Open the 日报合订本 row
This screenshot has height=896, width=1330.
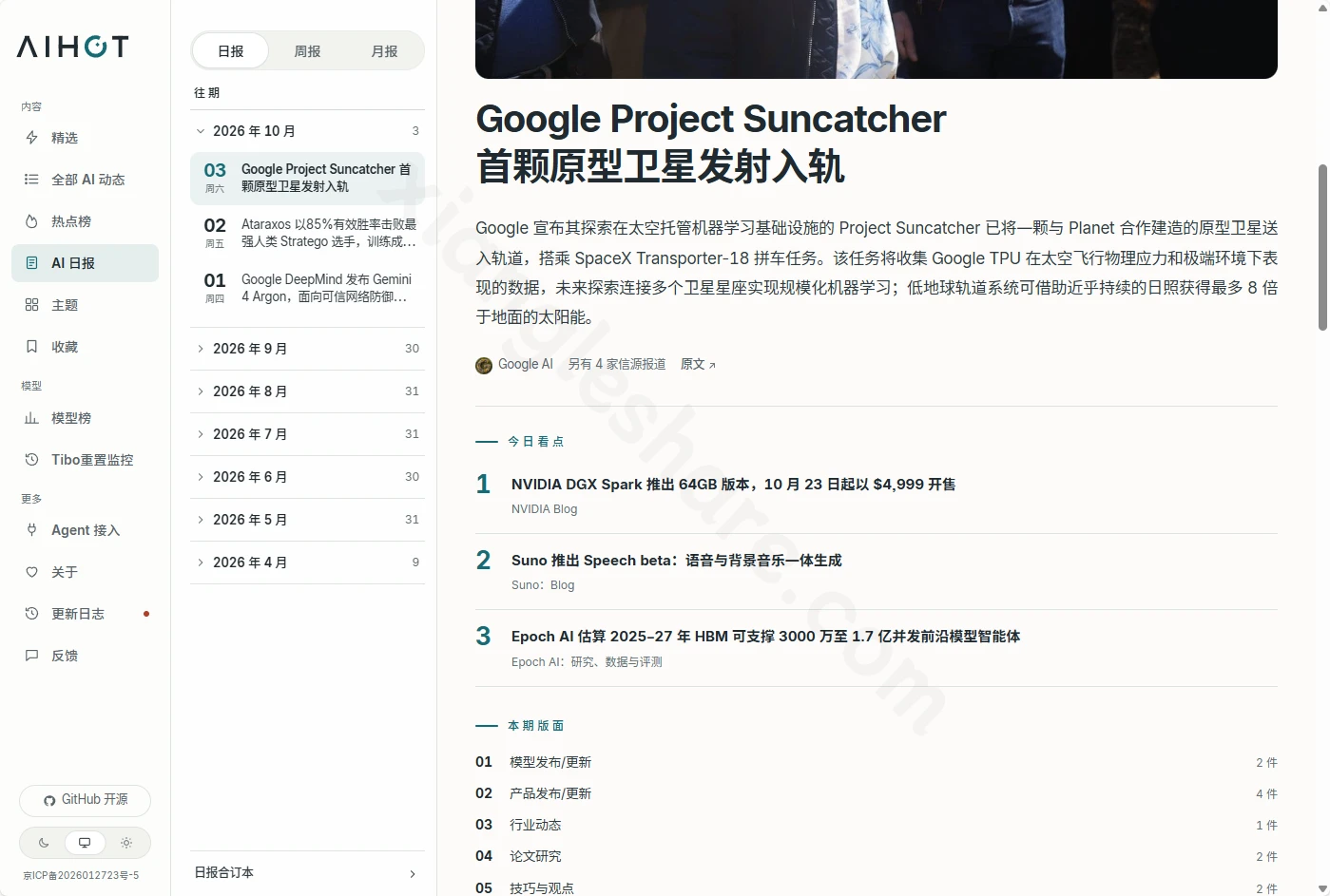click(307, 873)
